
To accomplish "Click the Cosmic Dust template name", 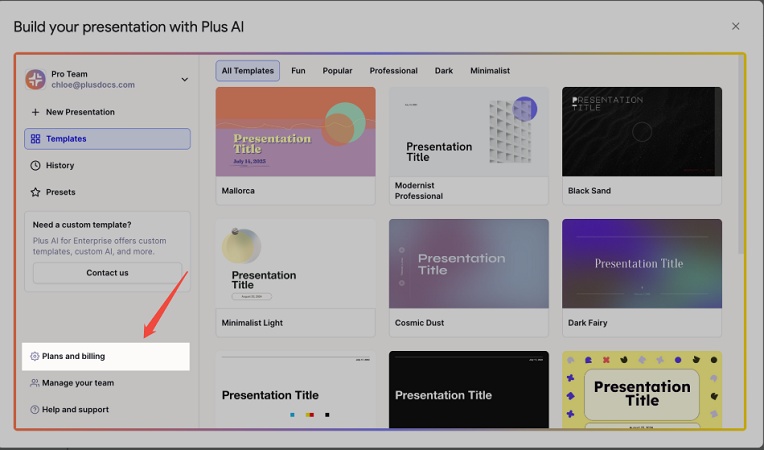I will click(x=419, y=323).
